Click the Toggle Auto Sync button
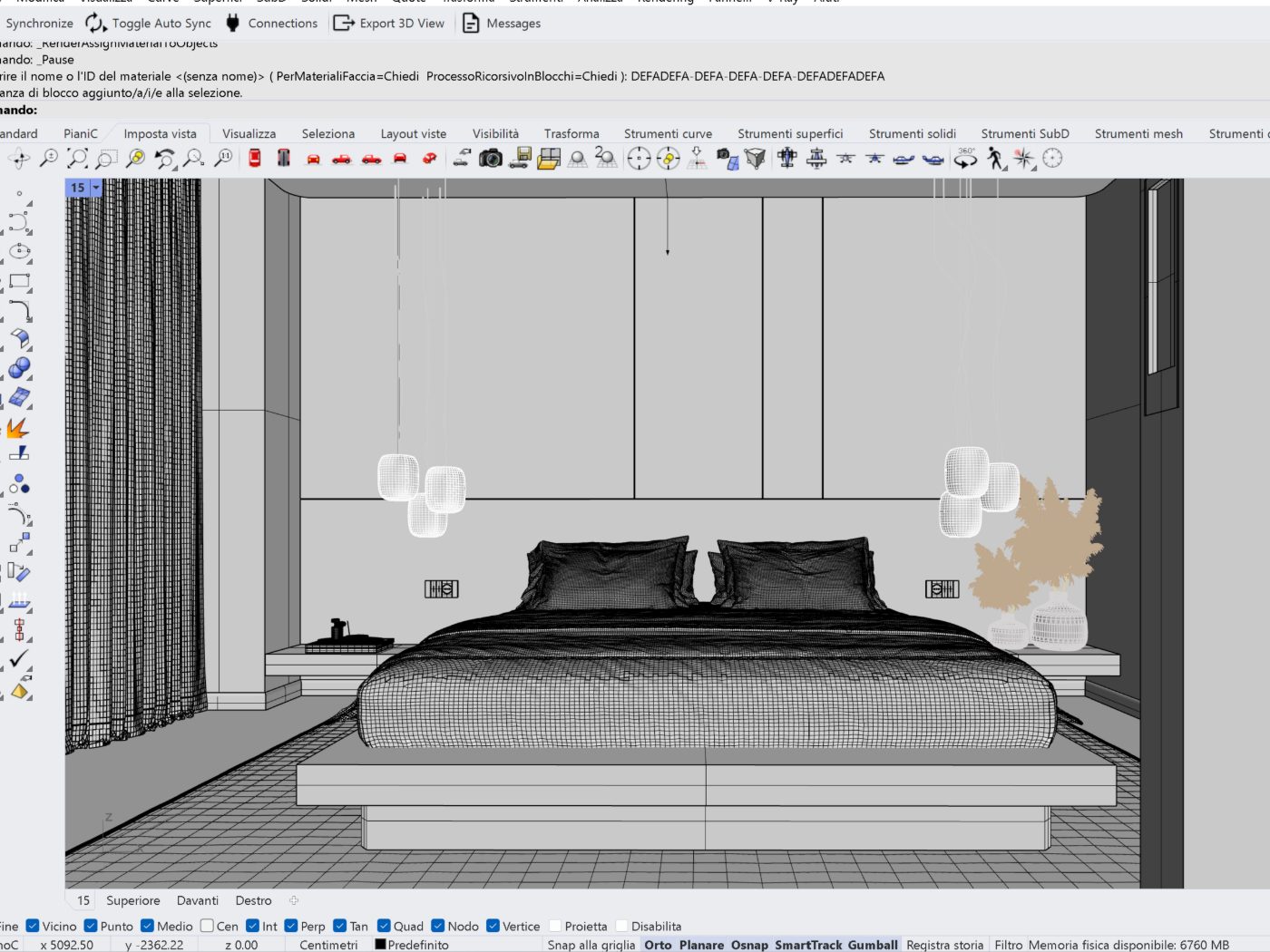Image resolution: width=1270 pixels, height=952 pixels. (x=148, y=23)
